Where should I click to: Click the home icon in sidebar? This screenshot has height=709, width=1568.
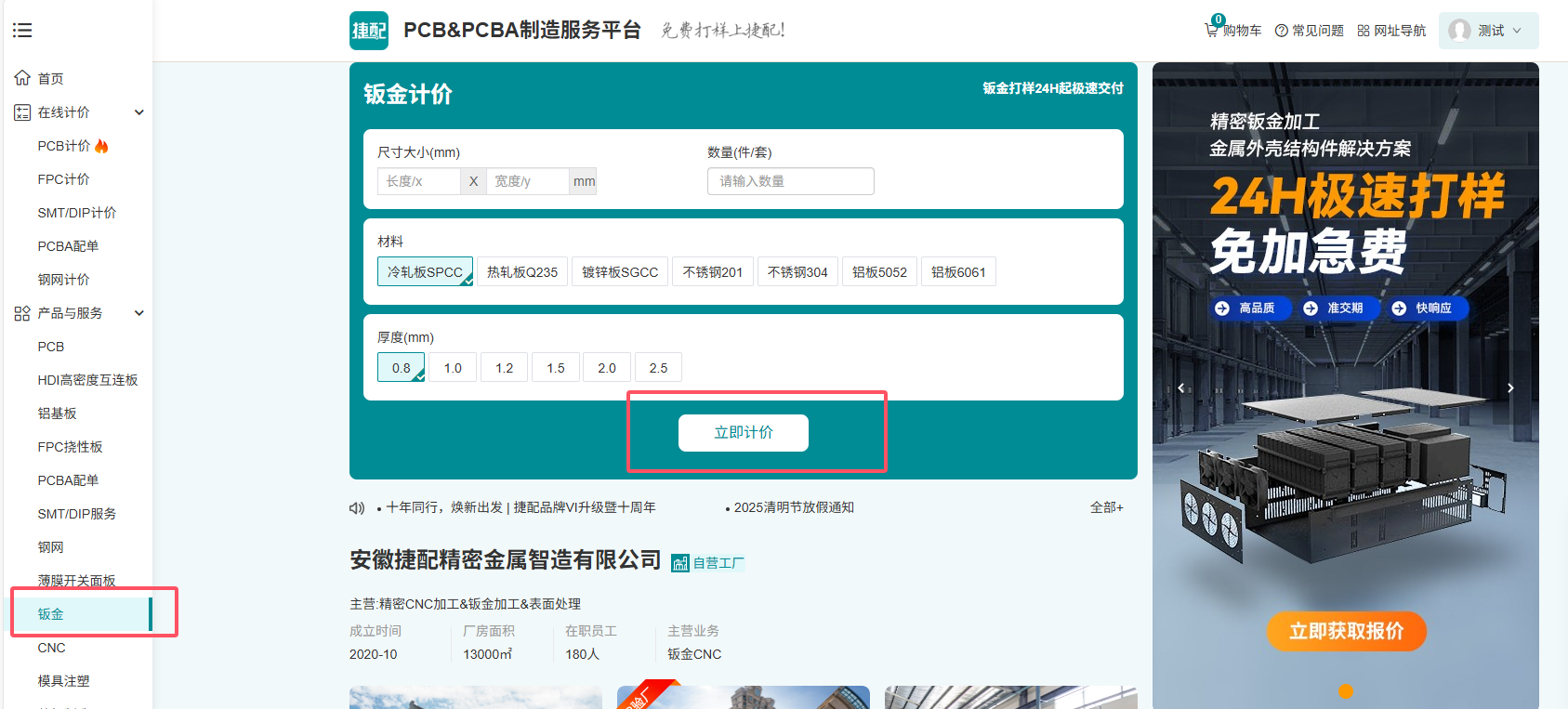pyautogui.click(x=22, y=78)
